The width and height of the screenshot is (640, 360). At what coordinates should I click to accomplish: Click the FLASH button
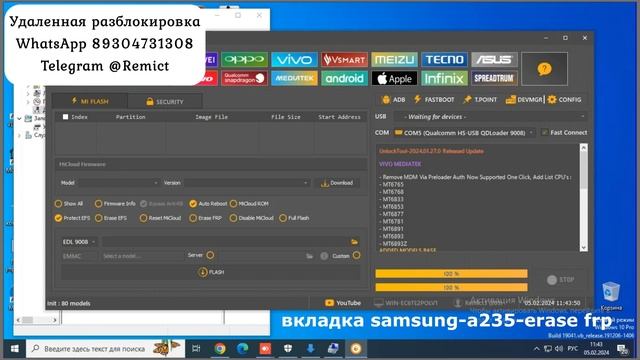(211, 272)
